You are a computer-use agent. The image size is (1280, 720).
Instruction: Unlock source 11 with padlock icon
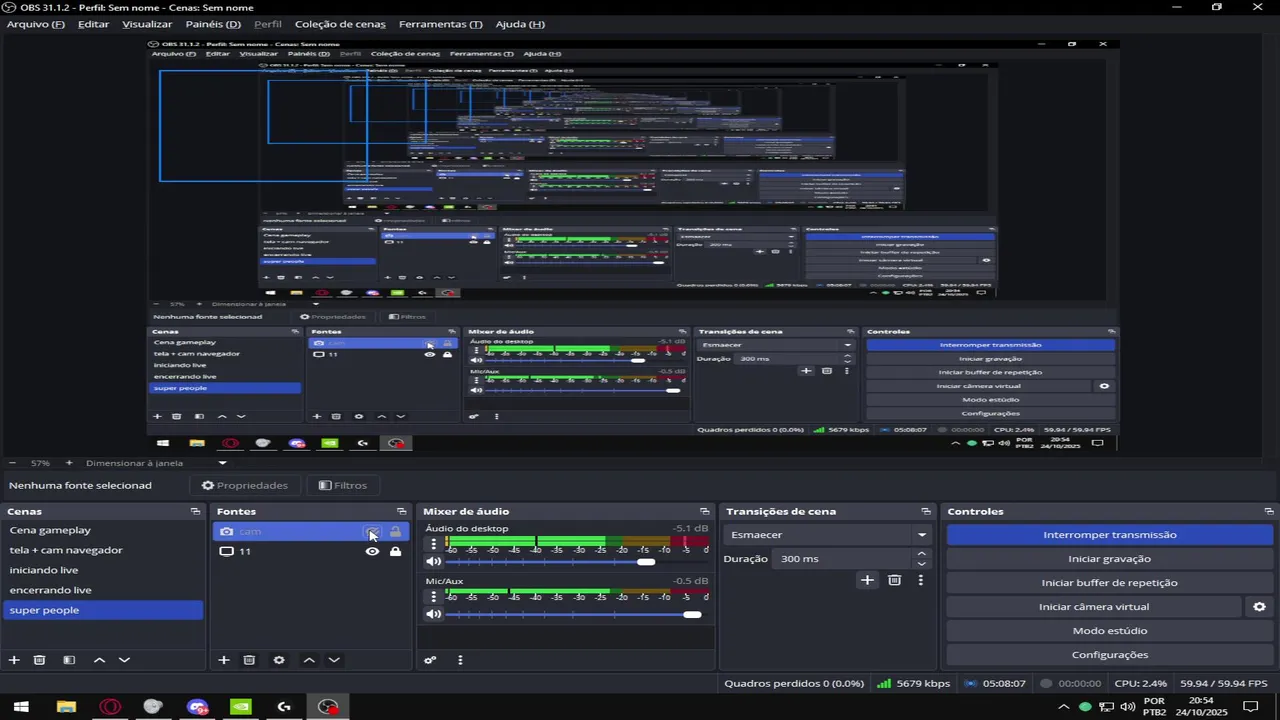pyautogui.click(x=395, y=551)
